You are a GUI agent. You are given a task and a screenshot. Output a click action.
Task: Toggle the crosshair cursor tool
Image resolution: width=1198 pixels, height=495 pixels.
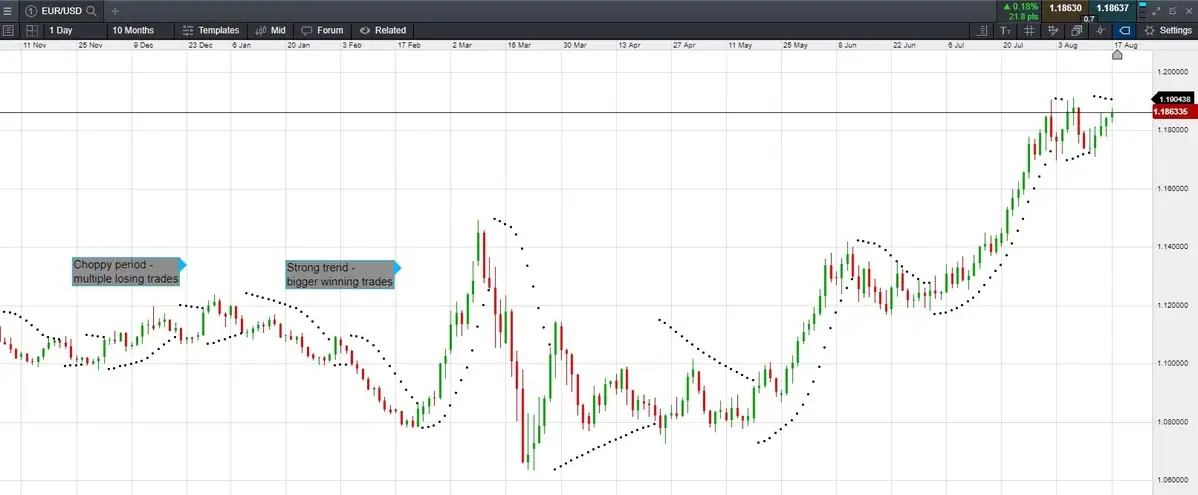click(x=1100, y=30)
